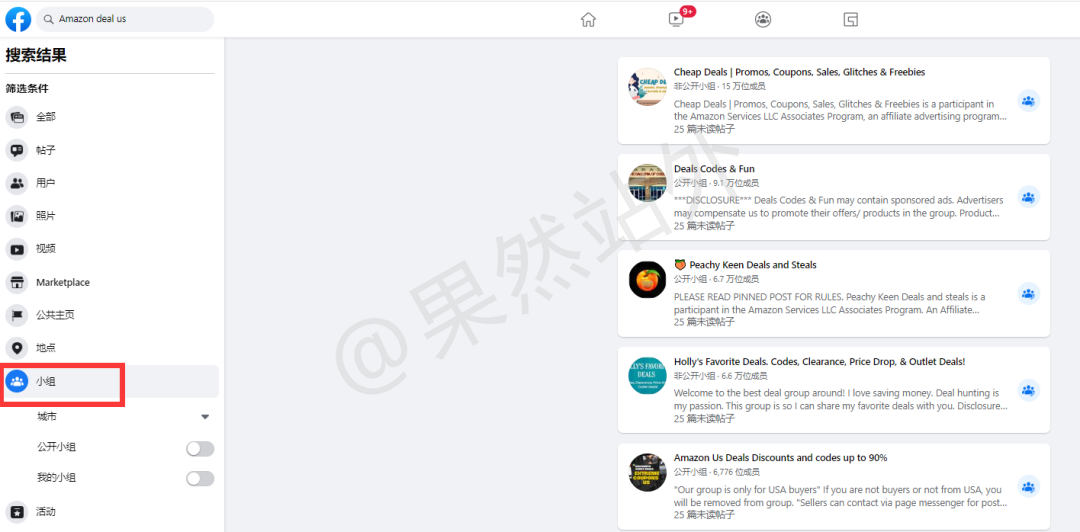This screenshot has height=532, width=1080.
Task: Select the 地点 location pin icon
Action: tap(17, 349)
